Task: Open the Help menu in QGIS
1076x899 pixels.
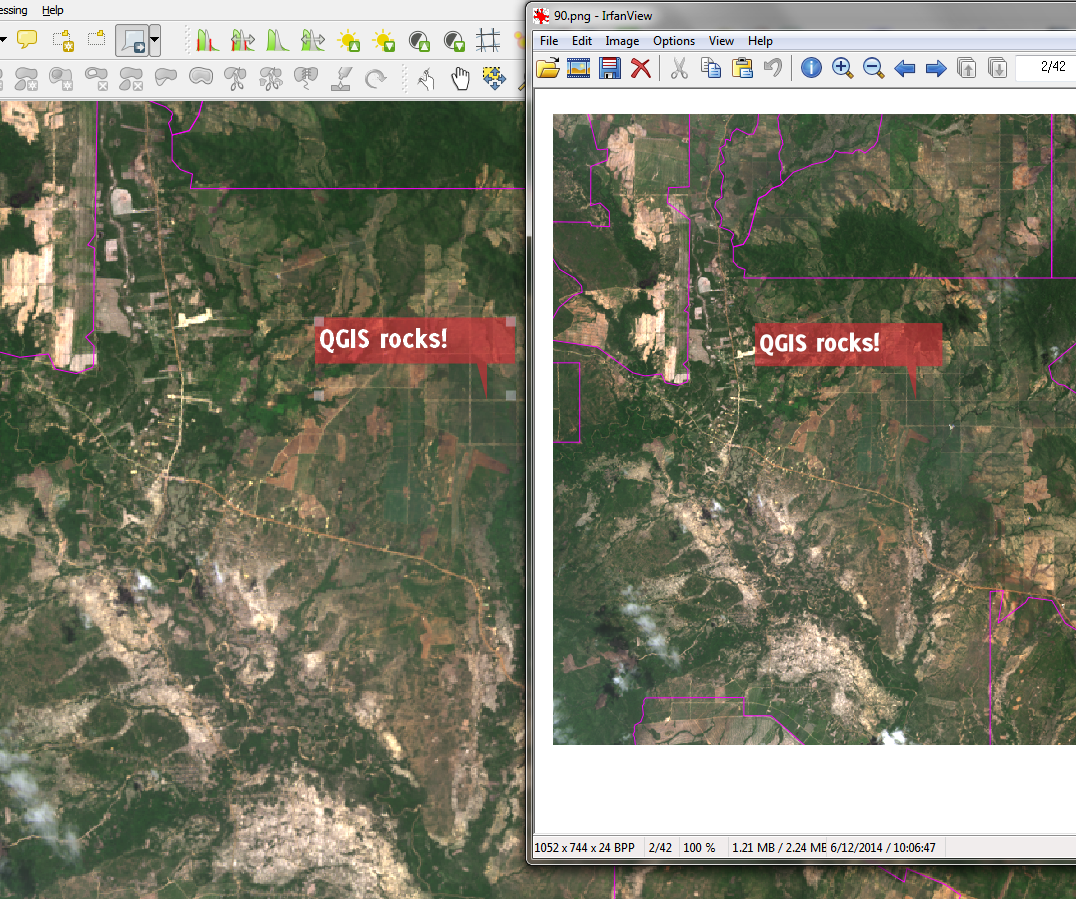Action: pyautogui.click(x=53, y=10)
